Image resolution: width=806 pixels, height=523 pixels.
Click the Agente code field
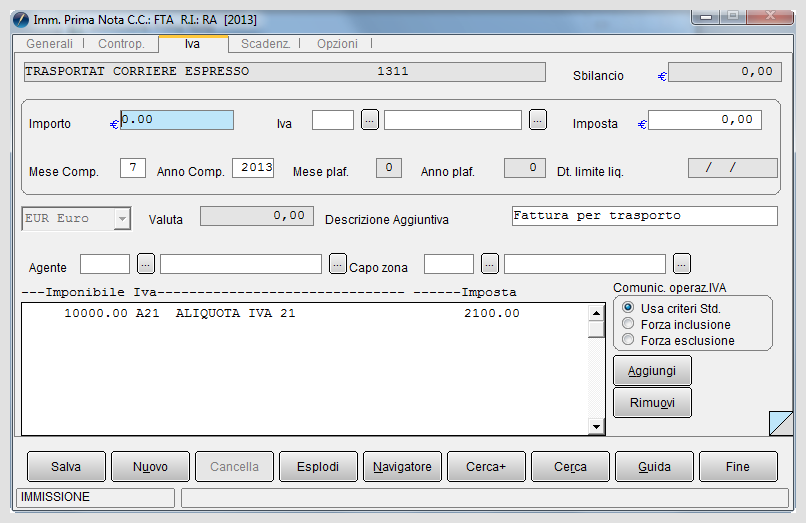tap(105, 264)
